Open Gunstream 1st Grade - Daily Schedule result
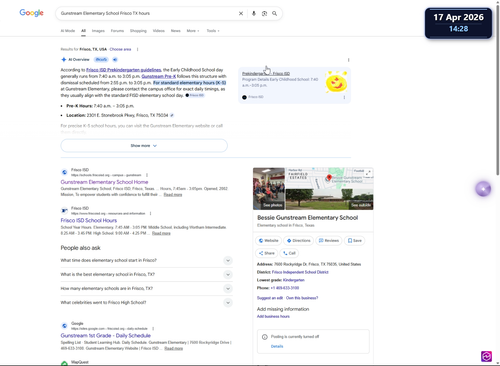The height and width of the screenshot is (366, 500). [x=106, y=336]
